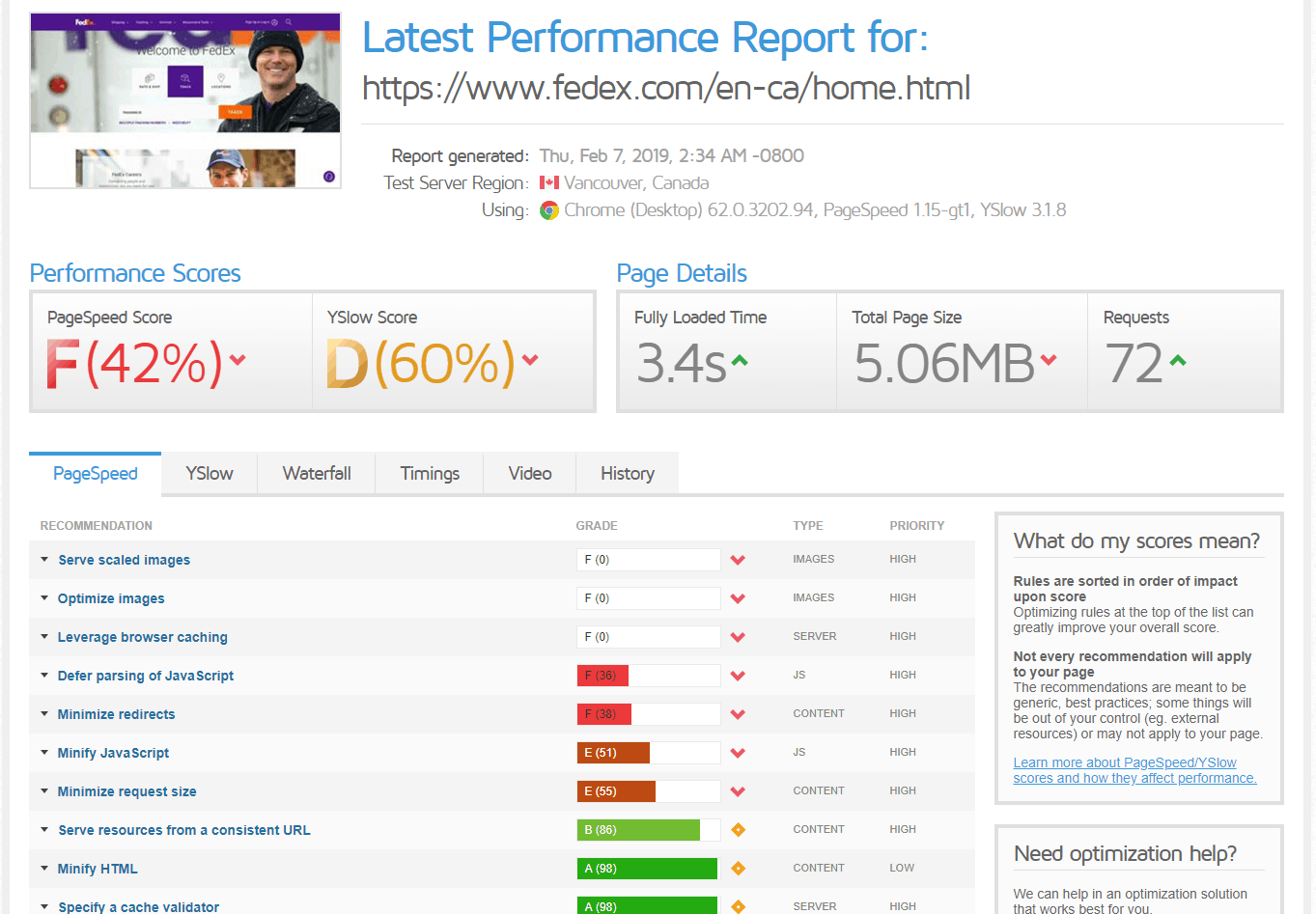Click the Fully Loaded Time label
1316x914 pixels.
tap(700, 318)
